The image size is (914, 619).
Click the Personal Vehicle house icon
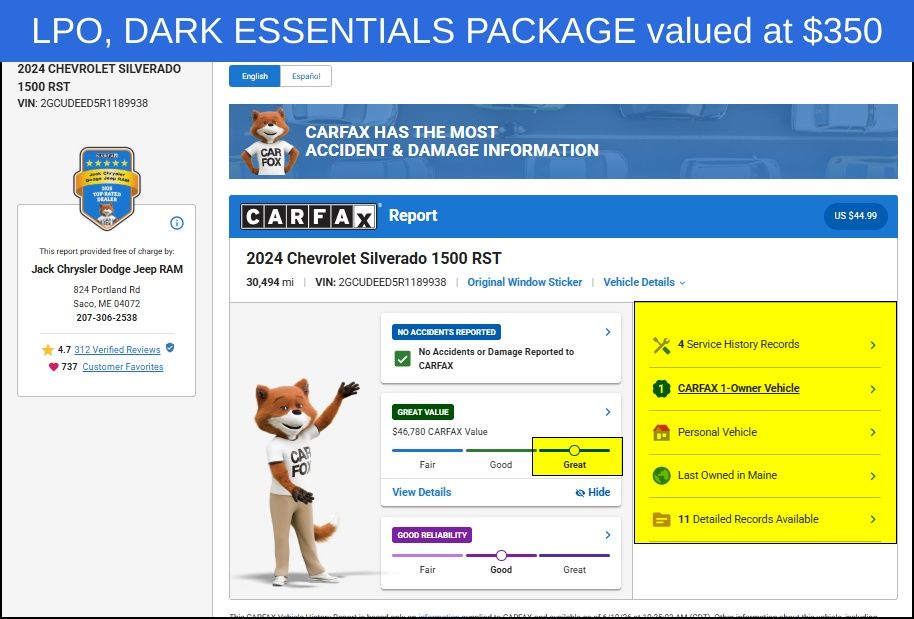(x=662, y=432)
